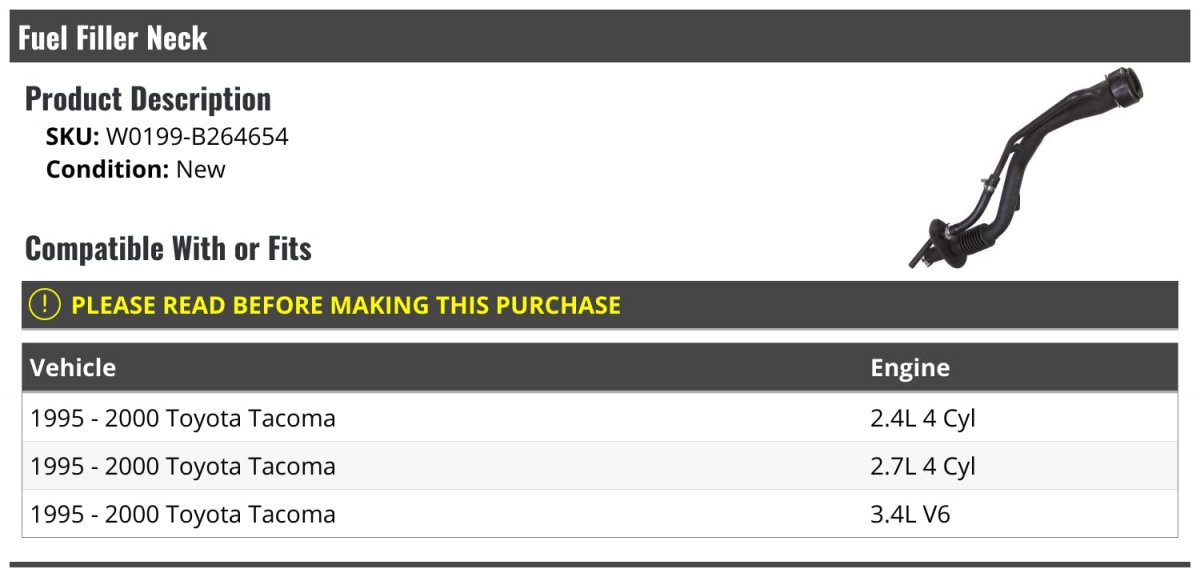The width and height of the screenshot is (1200, 577).
Task: Select the Toyota Tacoma 2.7L row vehicle
Action: coord(183,466)
